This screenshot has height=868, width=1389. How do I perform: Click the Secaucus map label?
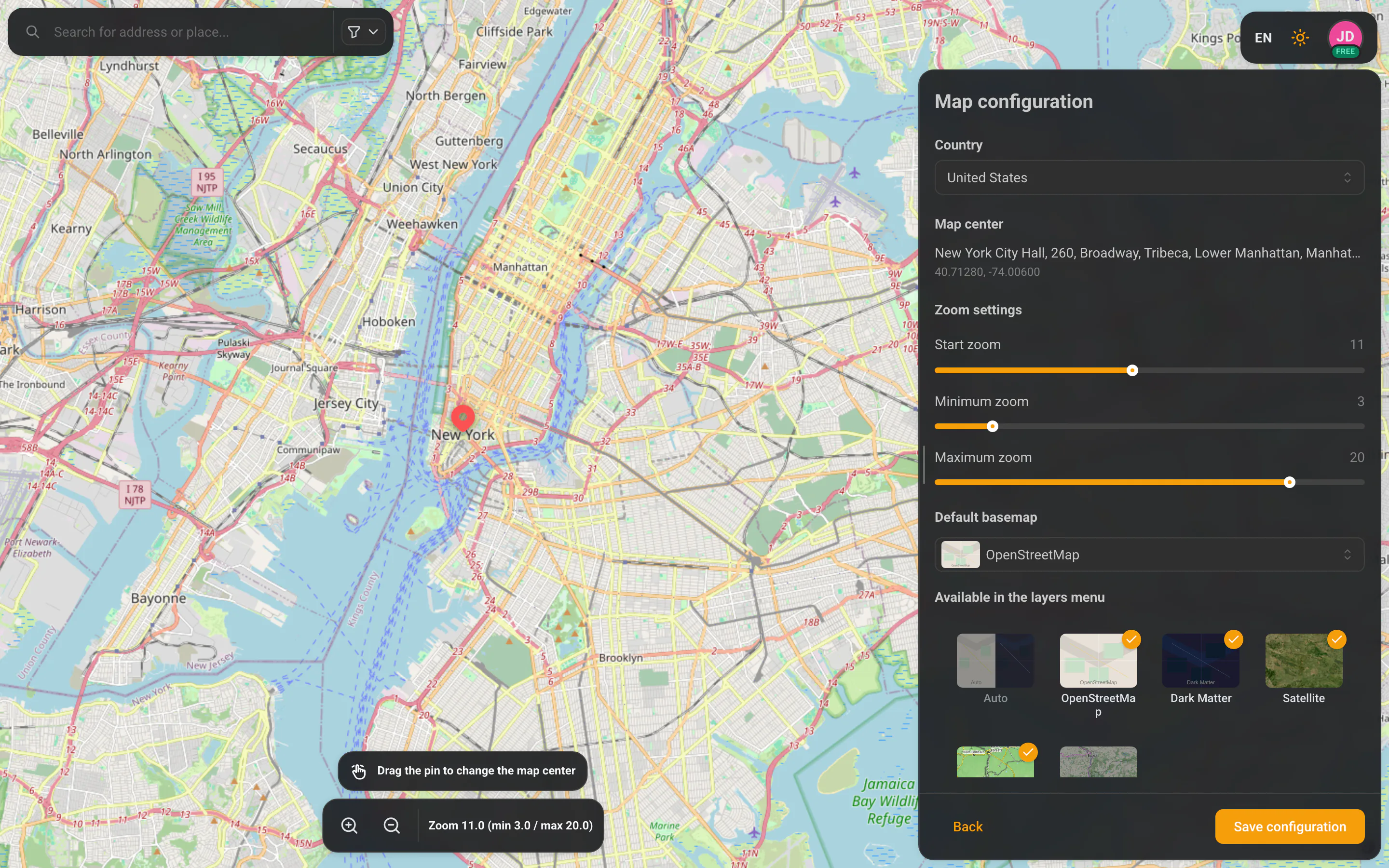(x=320, y=149)
